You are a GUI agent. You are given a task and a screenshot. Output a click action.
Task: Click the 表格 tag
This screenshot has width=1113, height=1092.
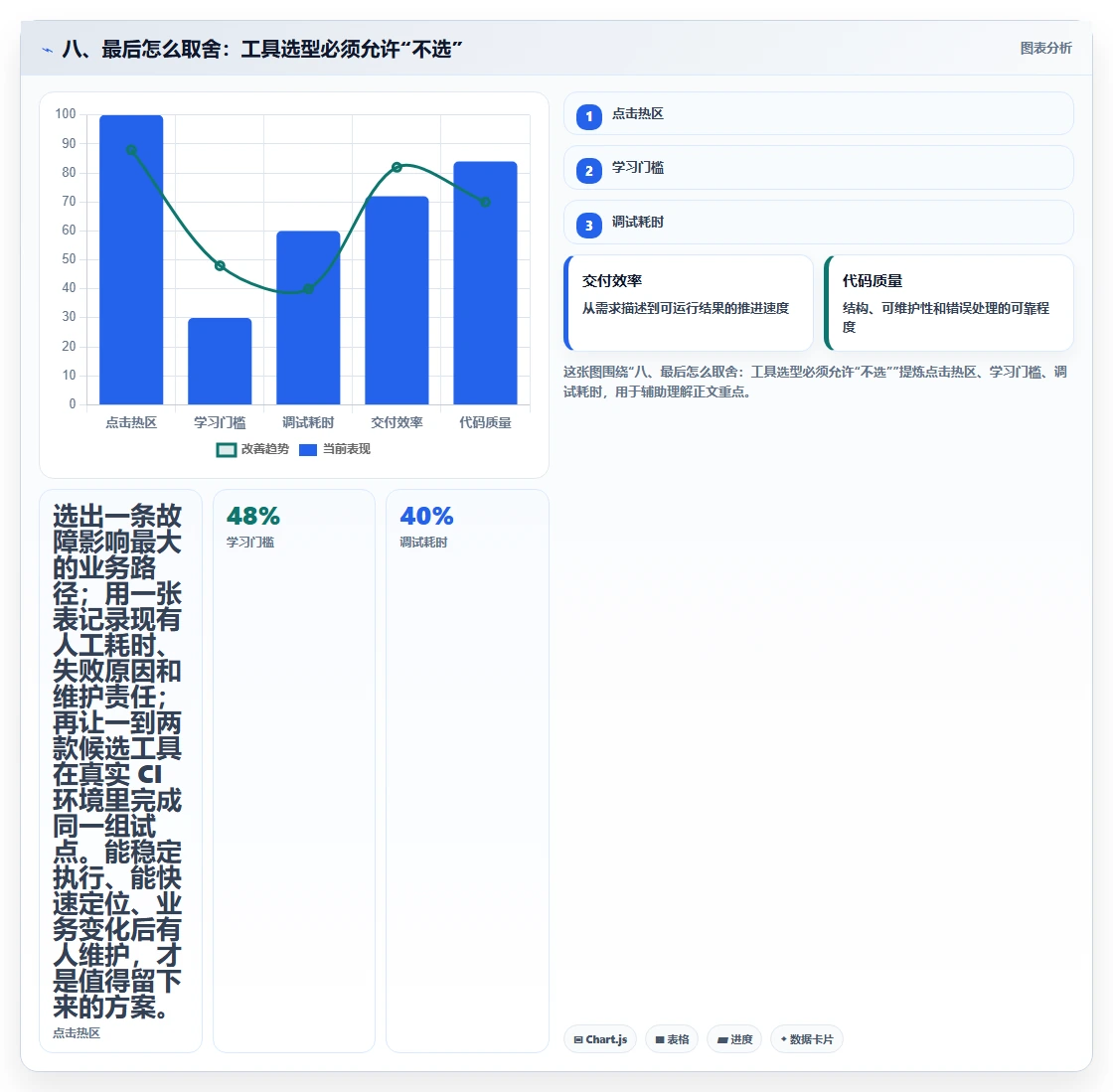(x=672, y=1038)
